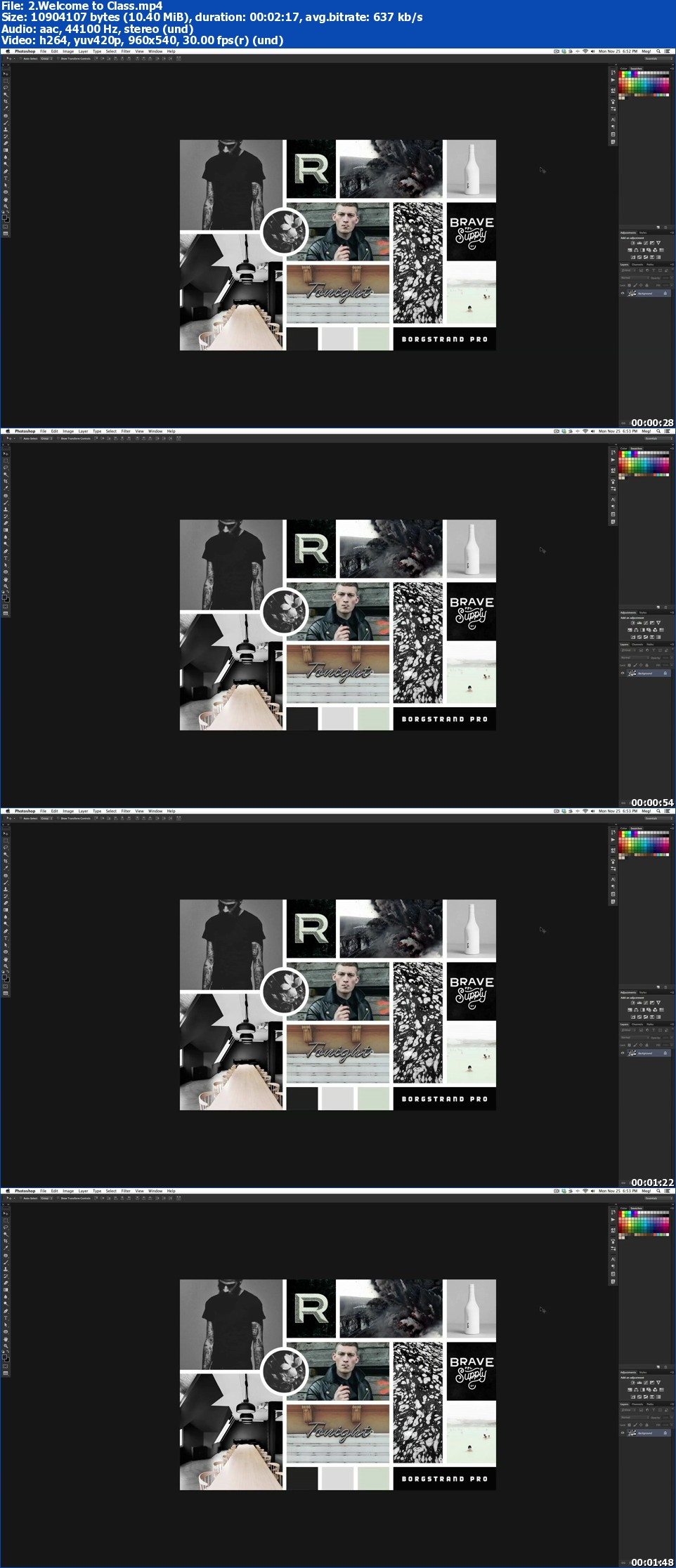The image size is (676, 1568).
Task: Select the Brush tool in the 00:00:54 frame
Action: tap(6, 503)
